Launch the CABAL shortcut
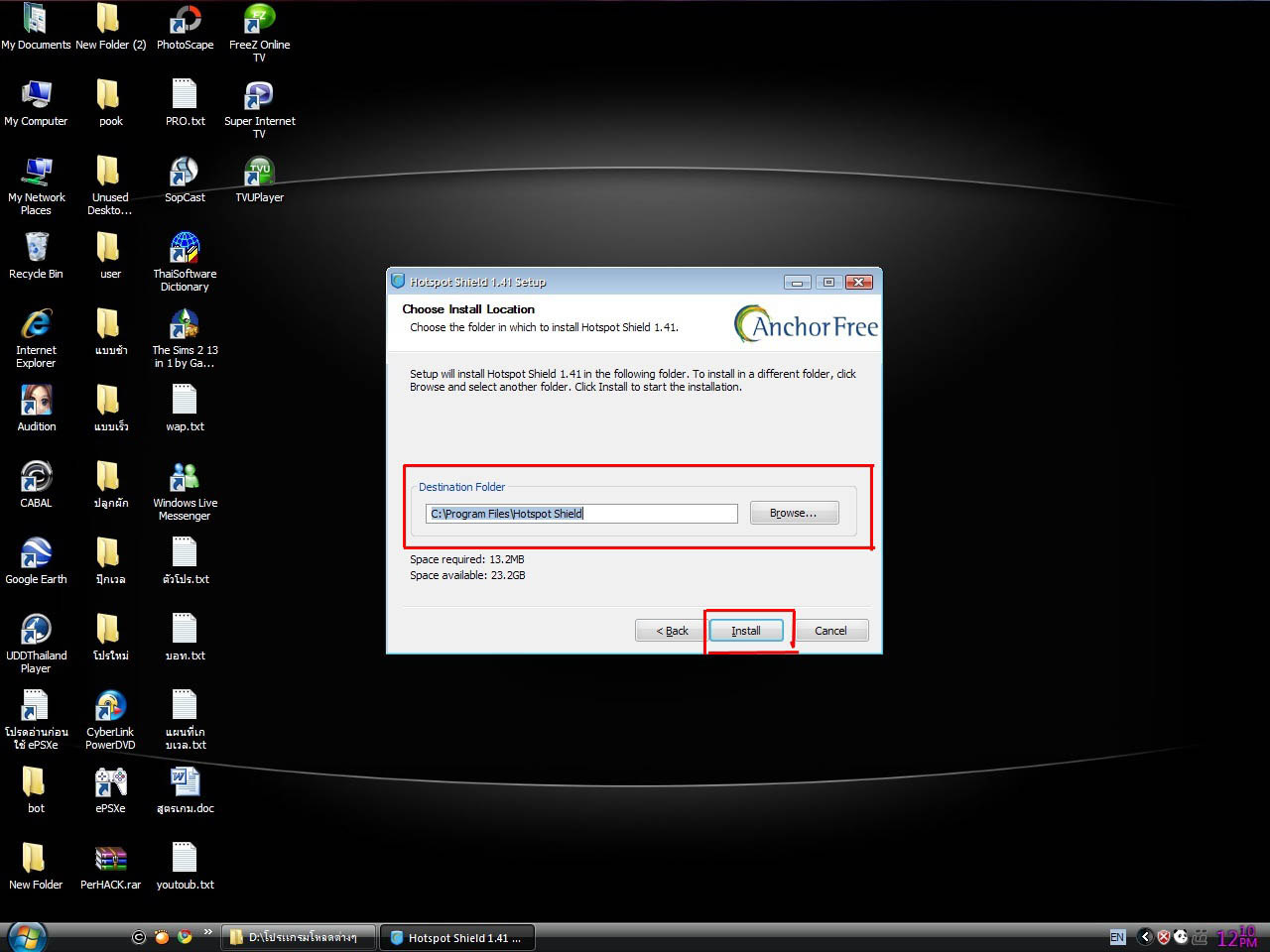 [x=36, y=485]
